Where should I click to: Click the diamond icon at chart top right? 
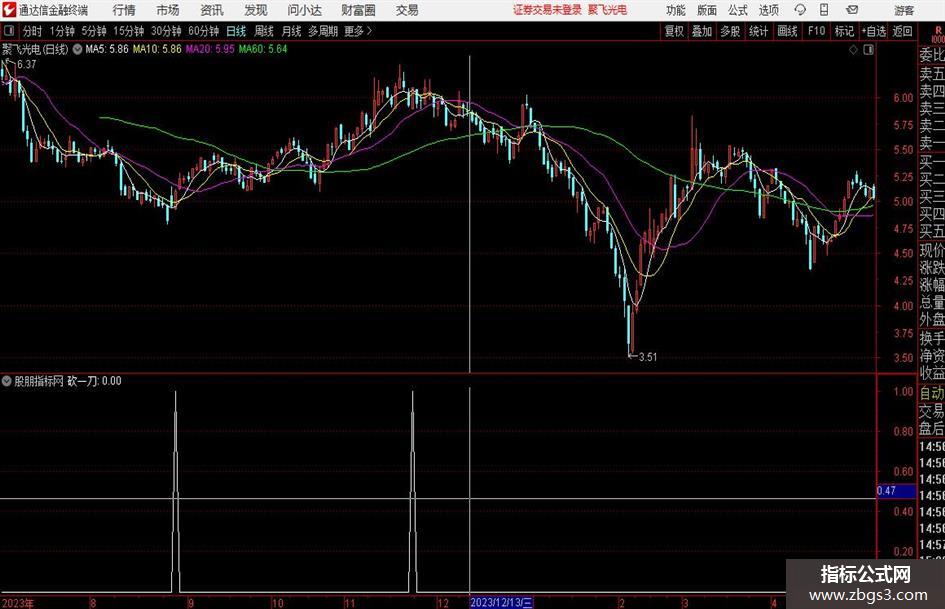pyautogui.click(x=853, y=50)
